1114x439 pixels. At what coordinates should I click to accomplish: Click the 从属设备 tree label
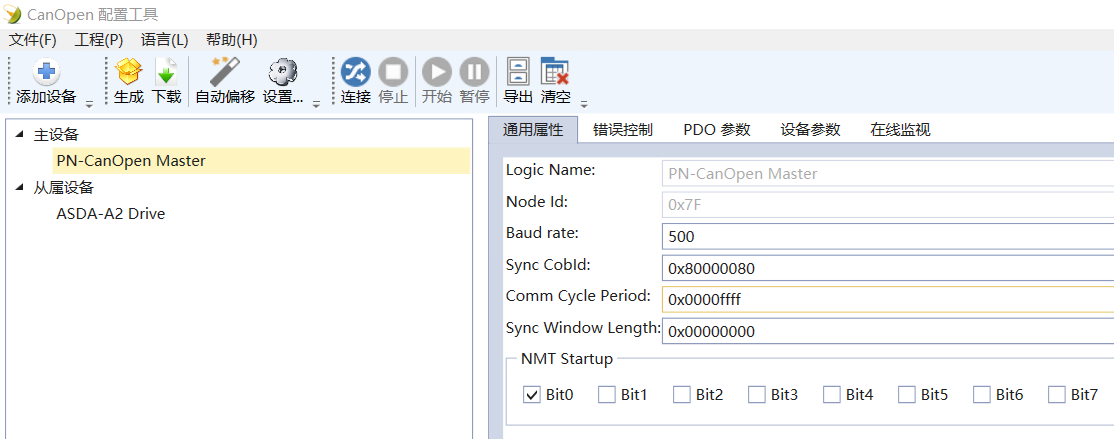[64, 188]
